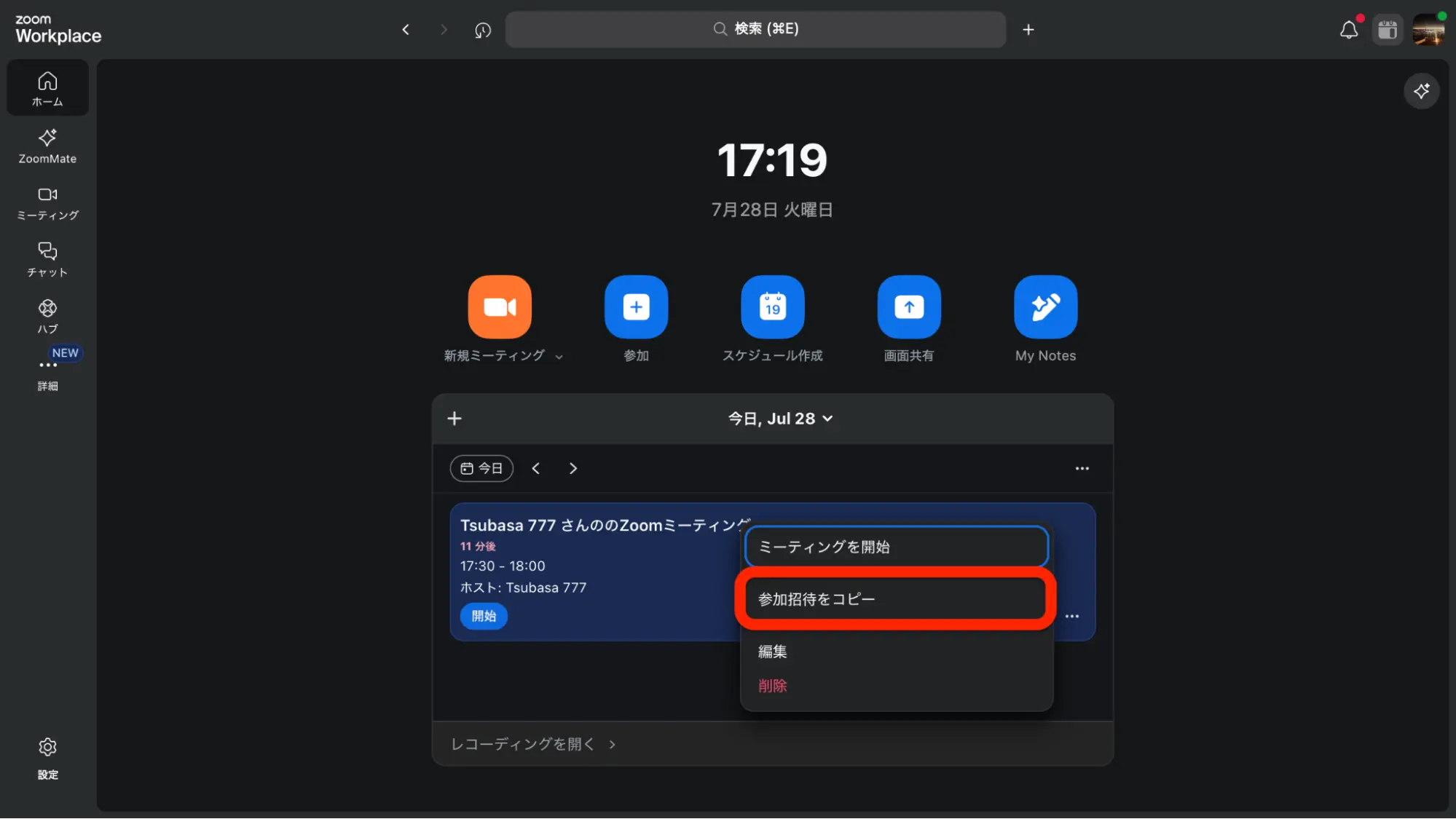Add an event with the calendar panel plus icon
The width and height of the screenshot is (1456, 819).
[x=454, y=419]
